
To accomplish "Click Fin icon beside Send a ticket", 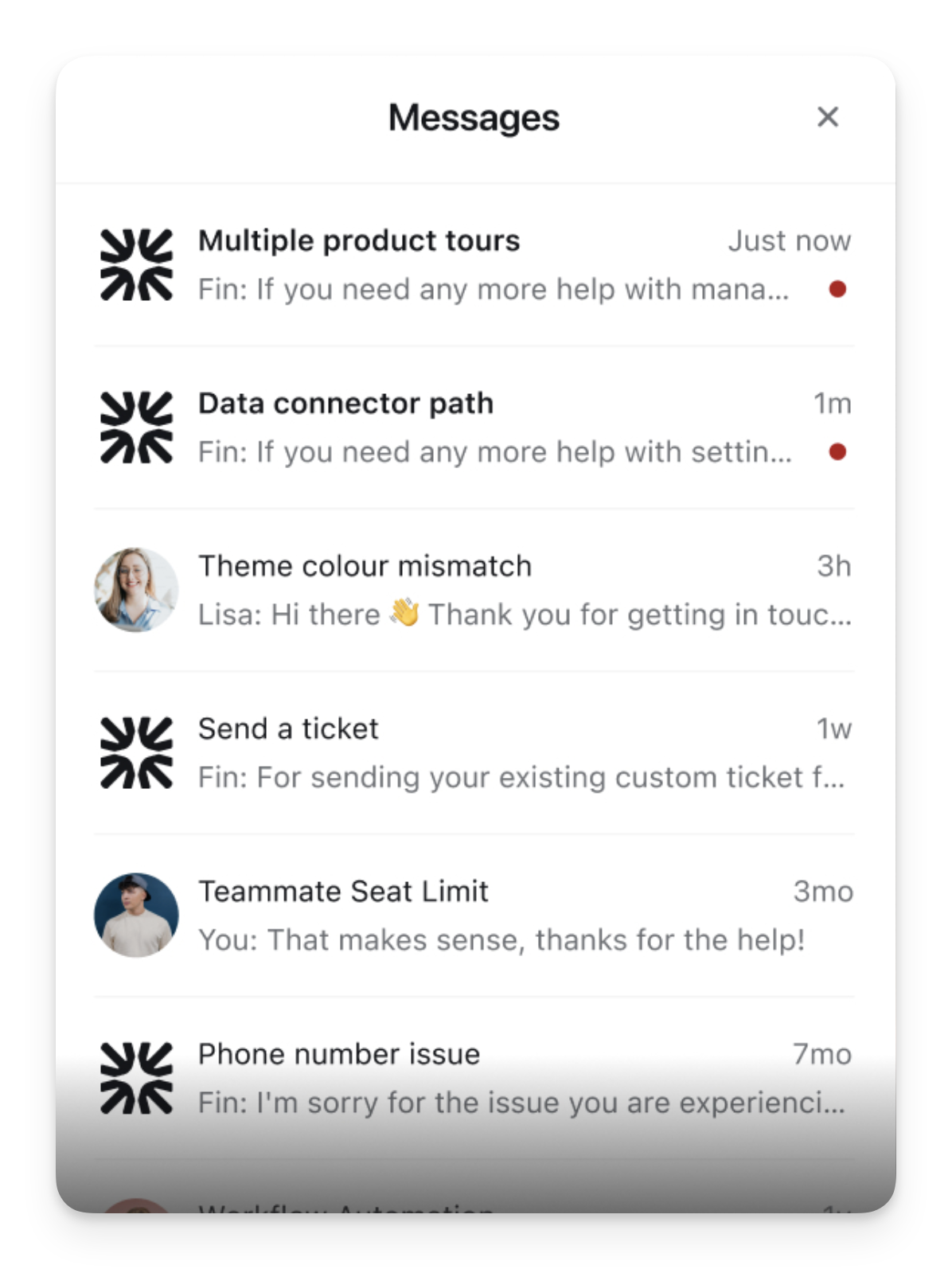I will 136,753.
